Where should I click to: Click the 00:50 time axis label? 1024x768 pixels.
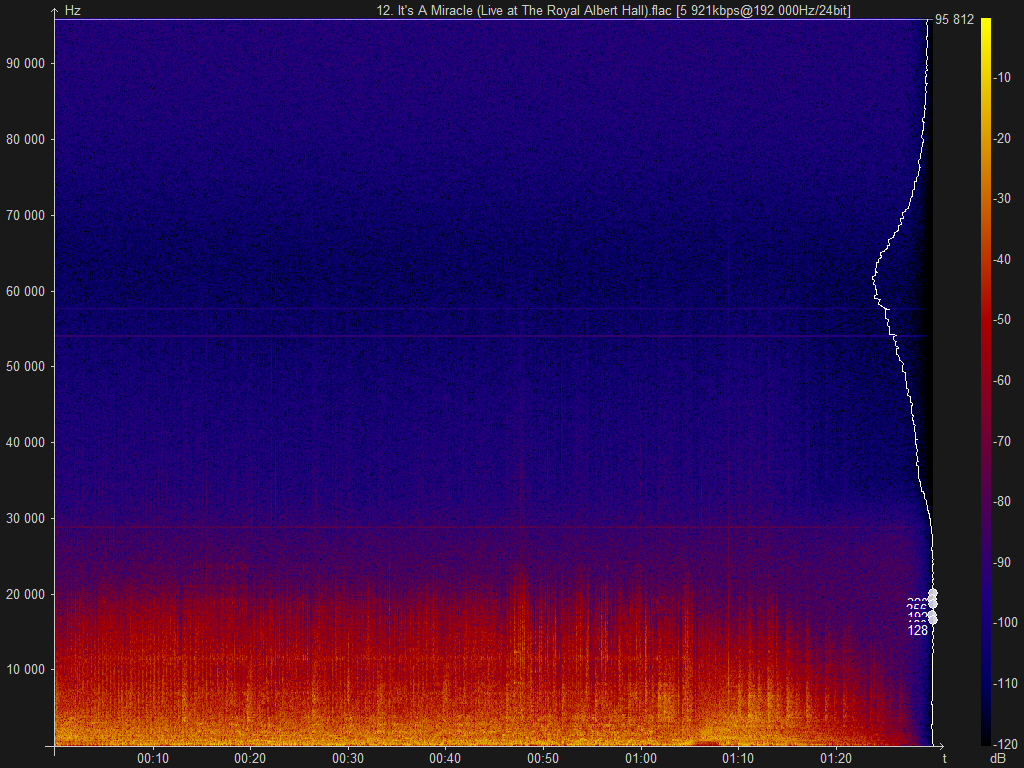point(543,758)
